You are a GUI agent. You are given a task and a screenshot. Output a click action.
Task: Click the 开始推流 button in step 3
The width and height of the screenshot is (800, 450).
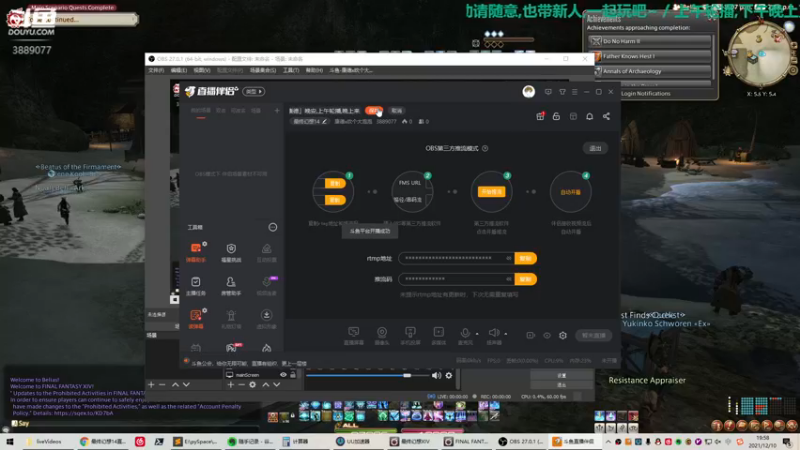coord(491,192)
